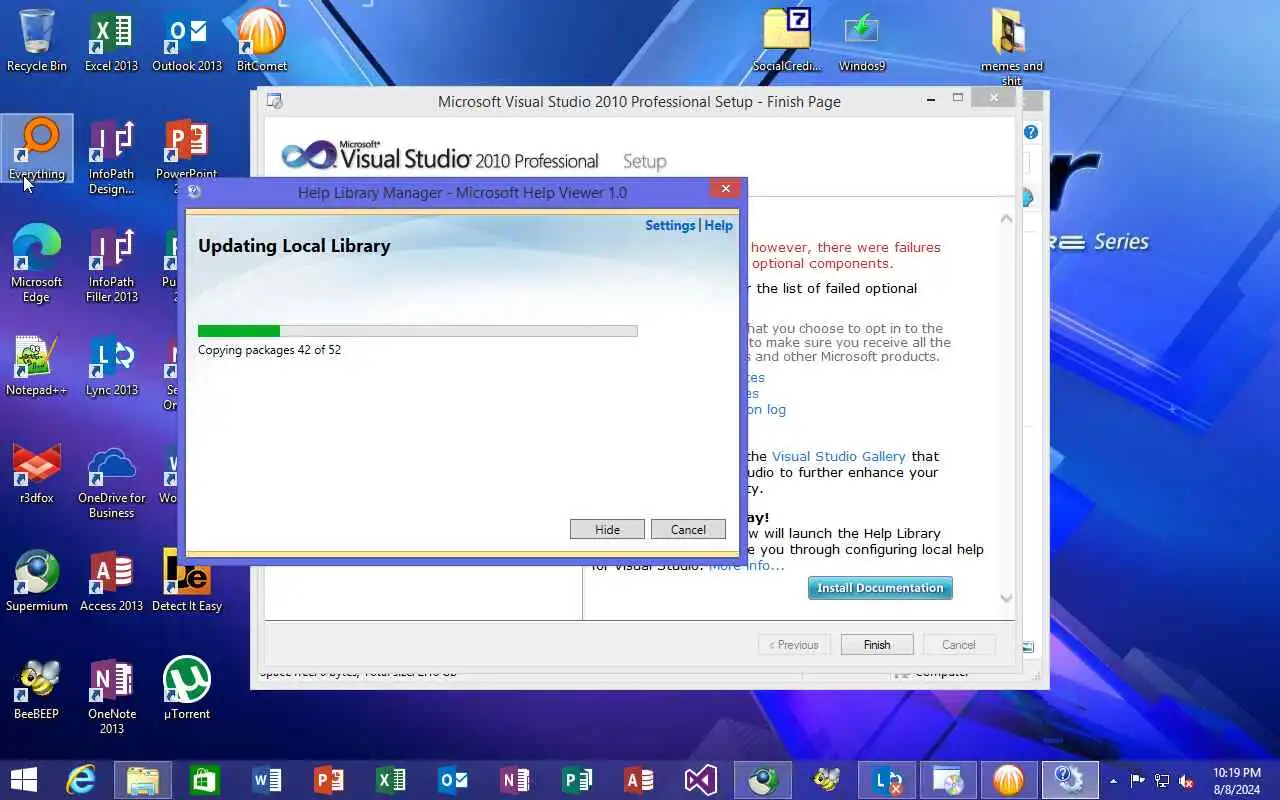Select the Everything search desktop shortcut
Screen dimensions: 1280x800
click(x=37, y=149)
